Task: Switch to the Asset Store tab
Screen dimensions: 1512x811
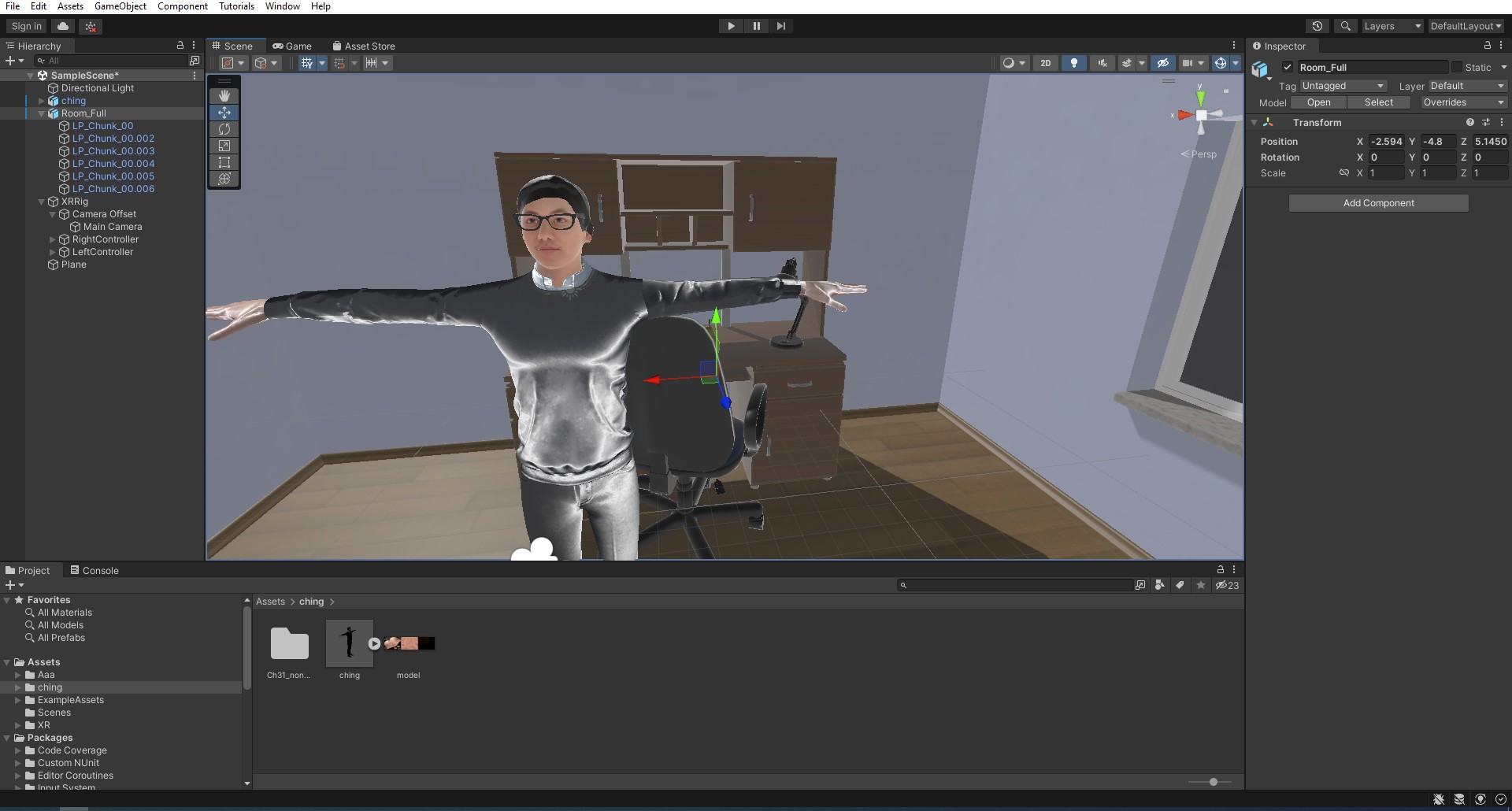Action: point(364,46)
